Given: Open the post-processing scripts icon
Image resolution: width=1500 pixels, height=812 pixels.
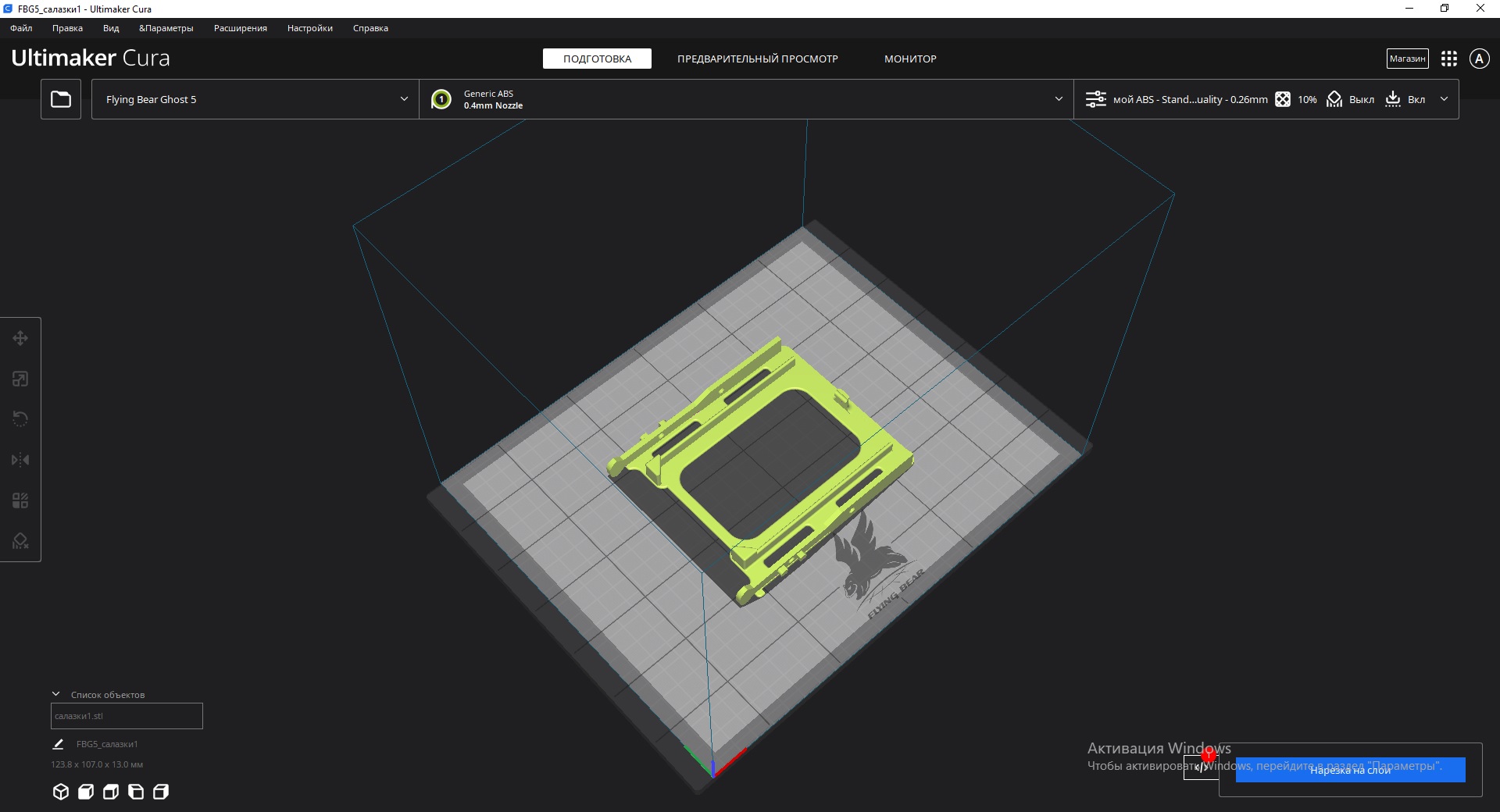Looking at the screenshot, I should point(1200,767).
